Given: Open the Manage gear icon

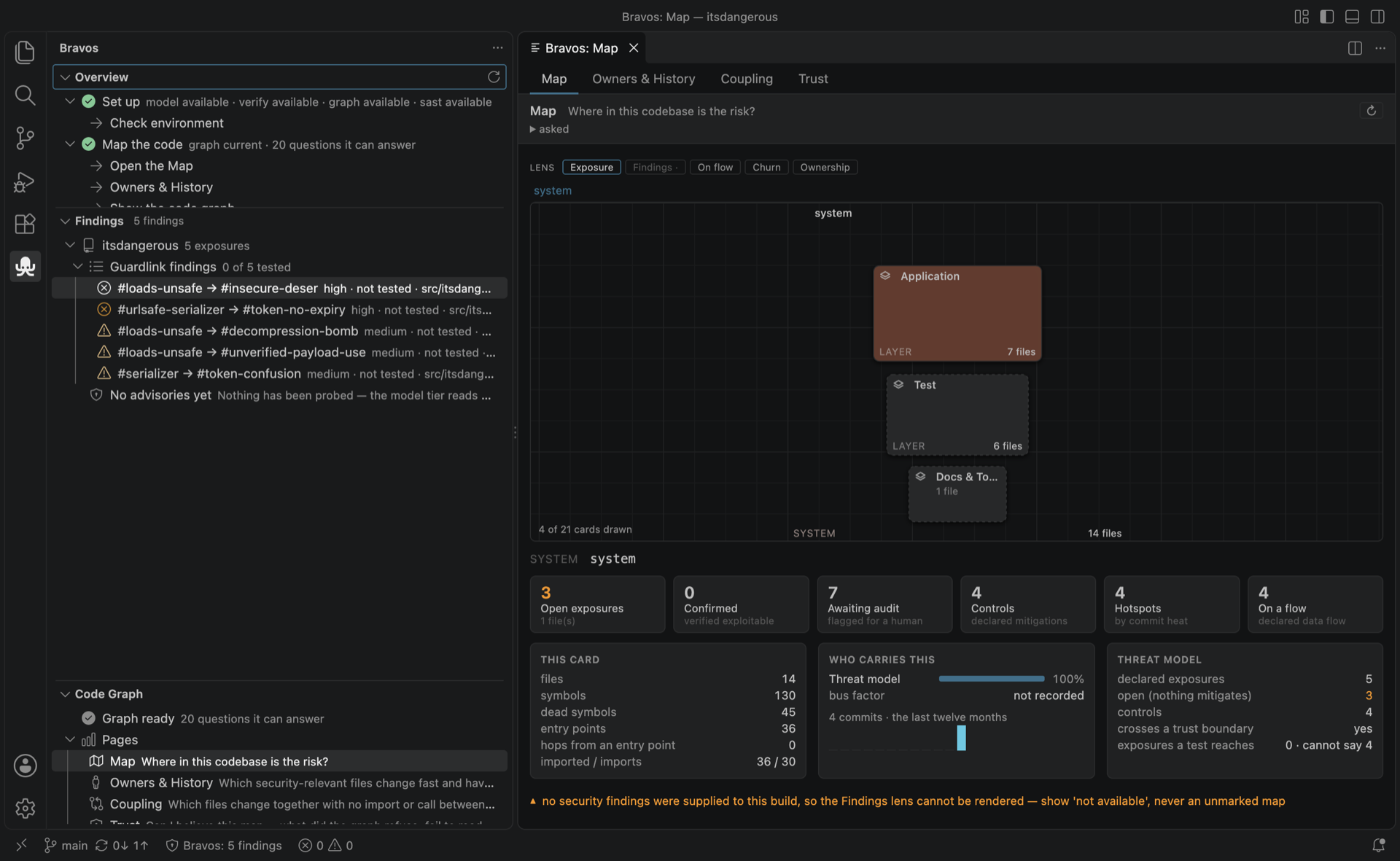Looking at the screenshot, I should [25, 808].
